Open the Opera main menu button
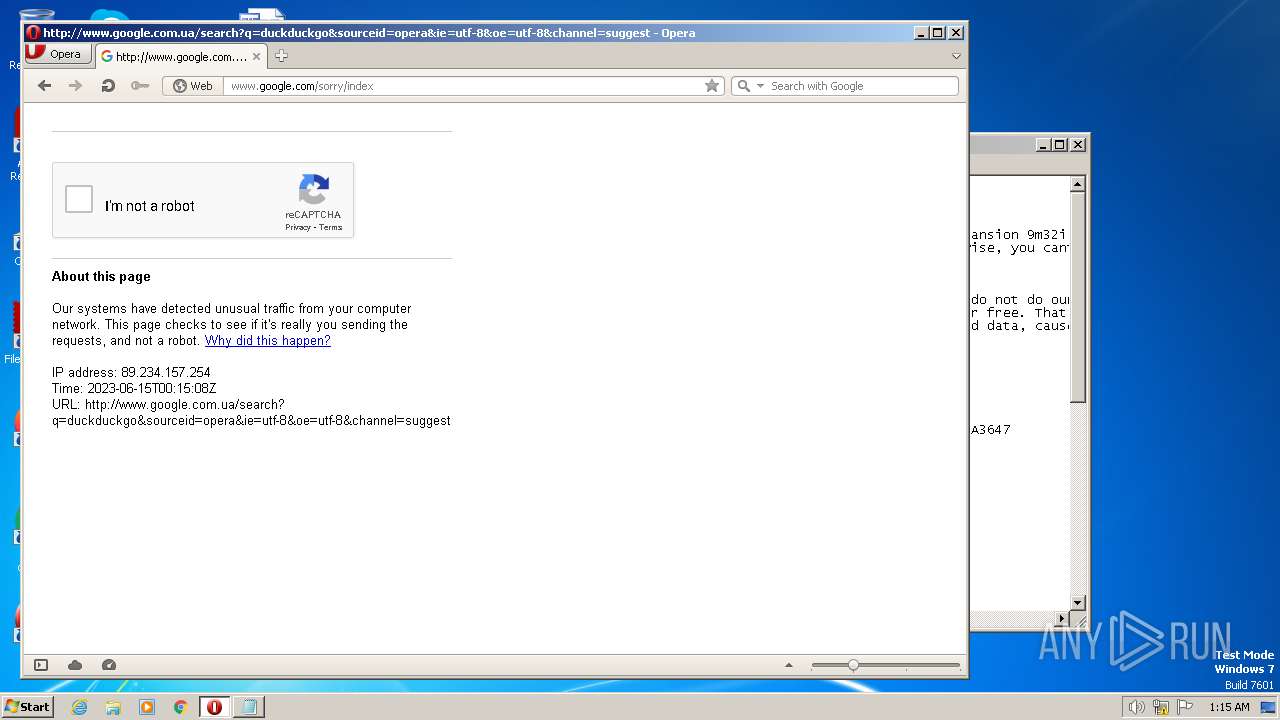Viewport: 1280px width, 720px height. pyautogui.click(x=57, y=54)
